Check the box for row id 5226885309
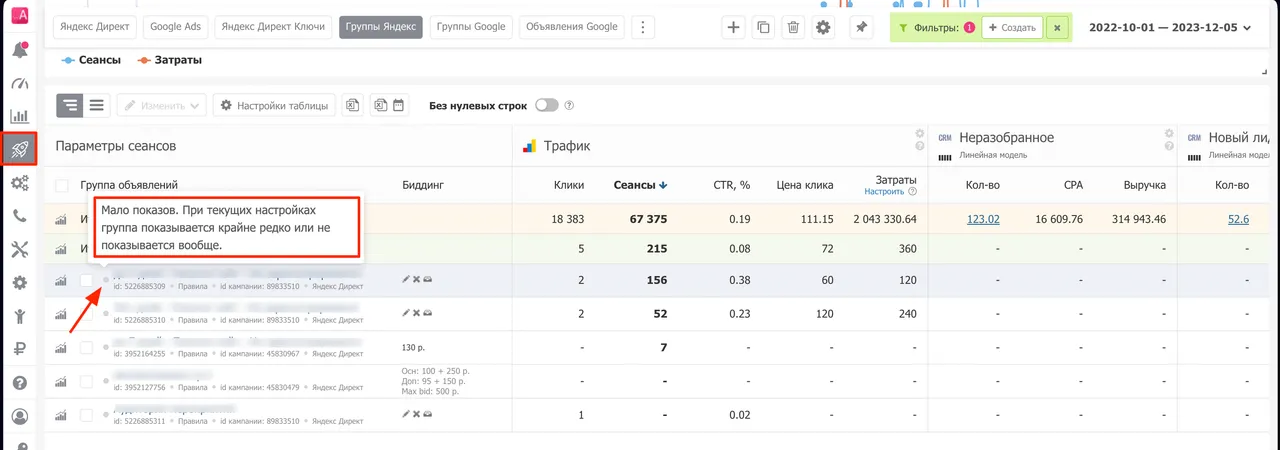The image size is (1280, 450). [x=86, y=280]
